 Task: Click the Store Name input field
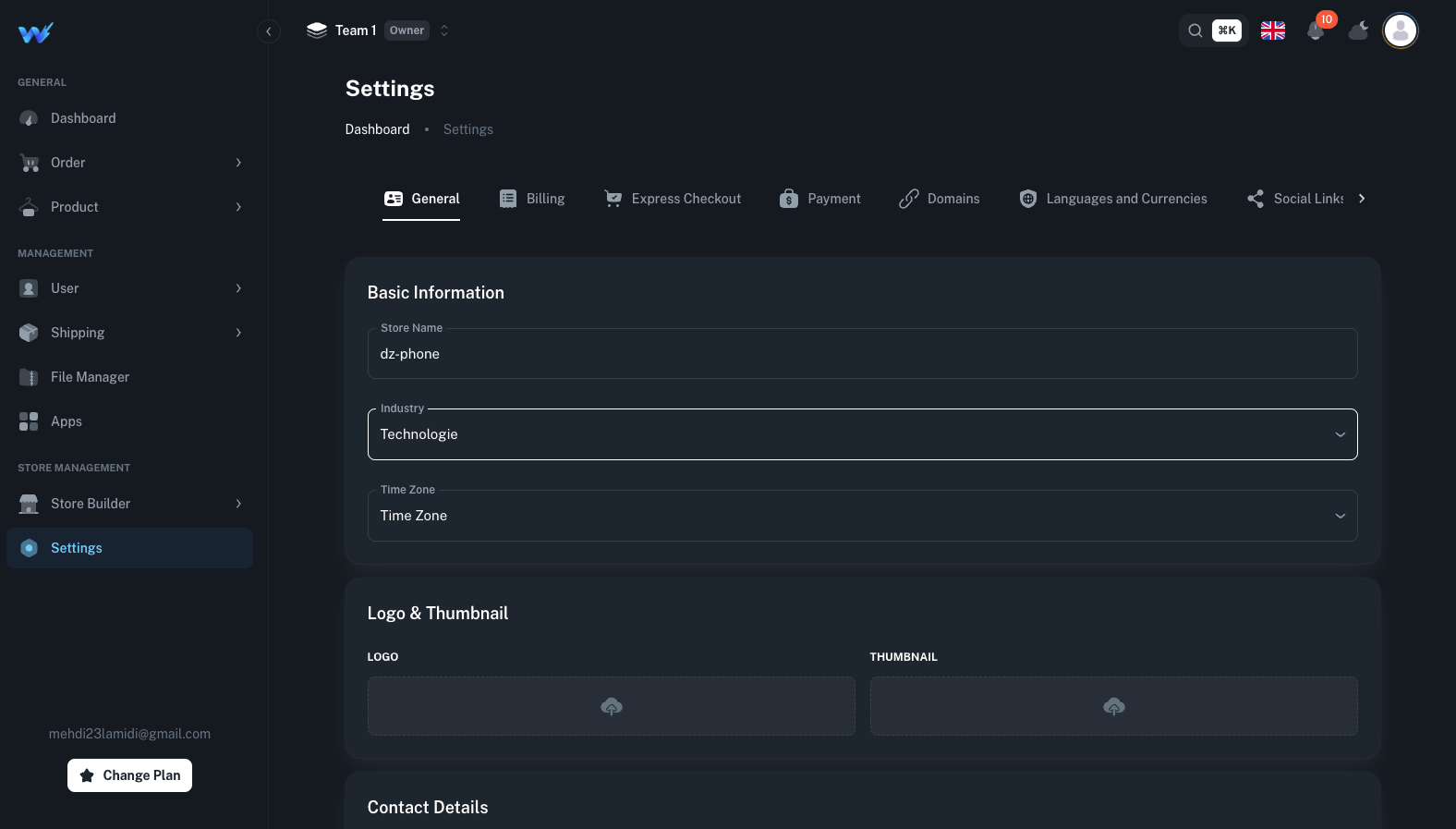point(862,354)
